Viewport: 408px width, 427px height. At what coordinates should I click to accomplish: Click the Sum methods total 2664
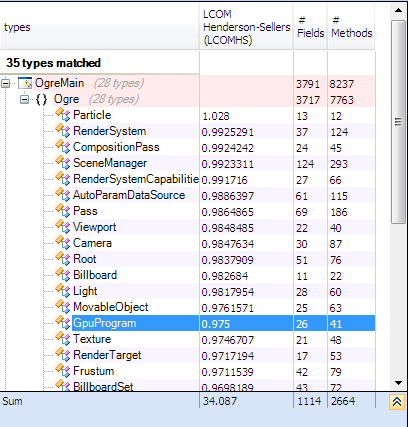pyautogui.click(x=343, y=401)
